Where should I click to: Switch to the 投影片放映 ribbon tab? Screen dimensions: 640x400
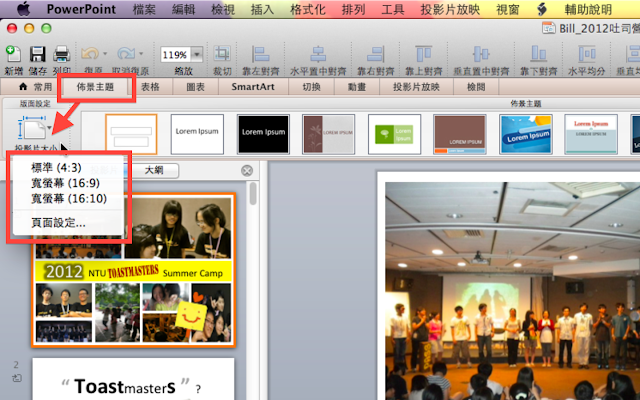(416, 87)
